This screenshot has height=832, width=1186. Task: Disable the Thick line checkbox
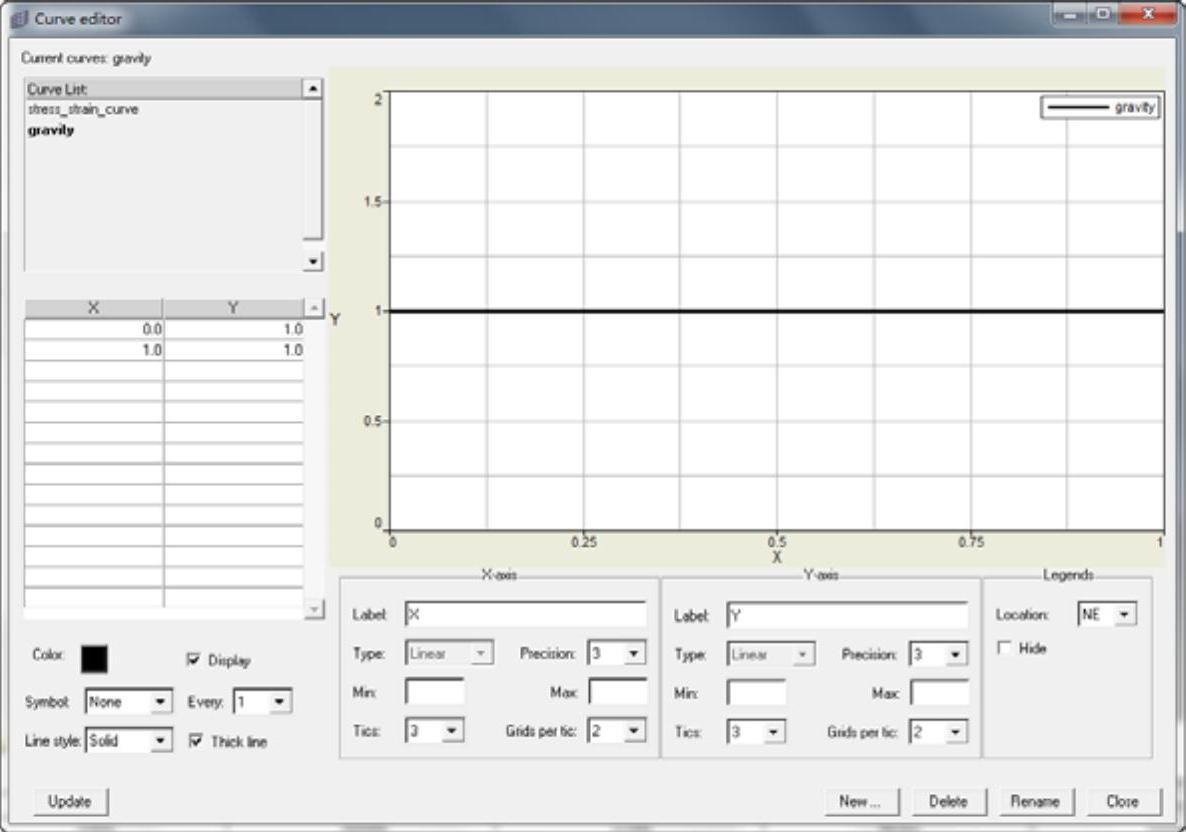coord(194,742)
